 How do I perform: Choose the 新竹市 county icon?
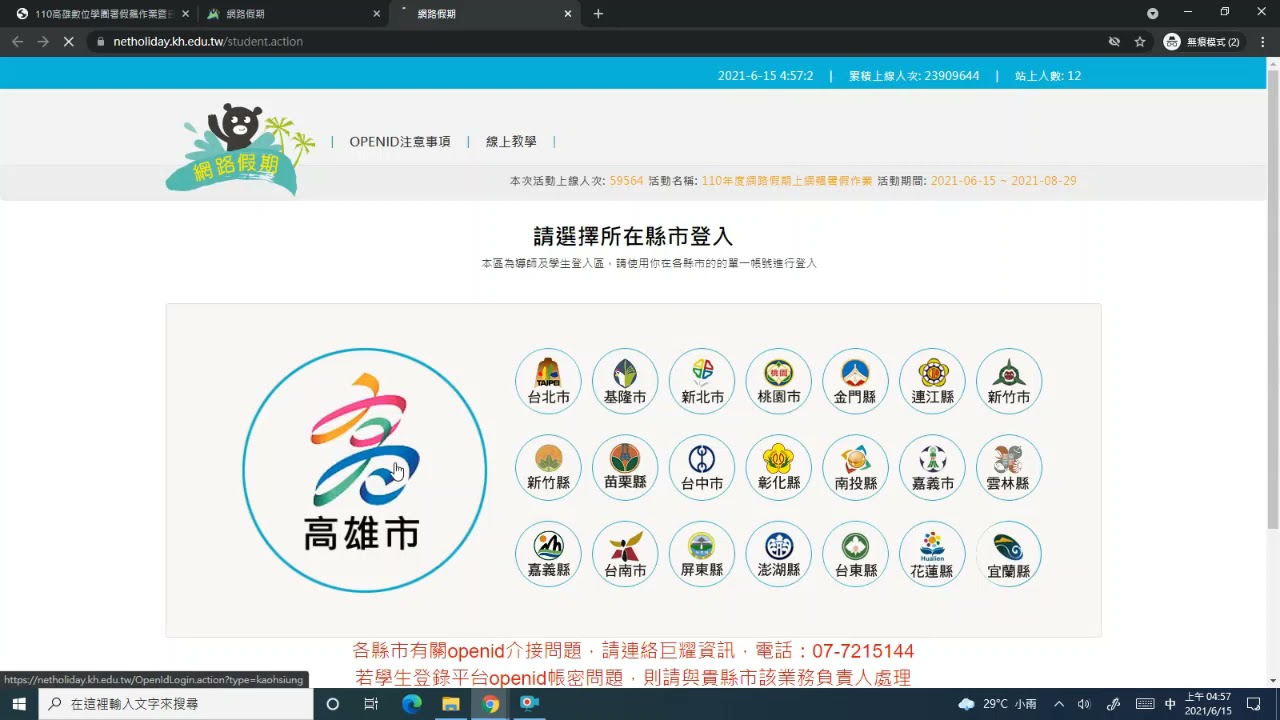pos(1009,381)
